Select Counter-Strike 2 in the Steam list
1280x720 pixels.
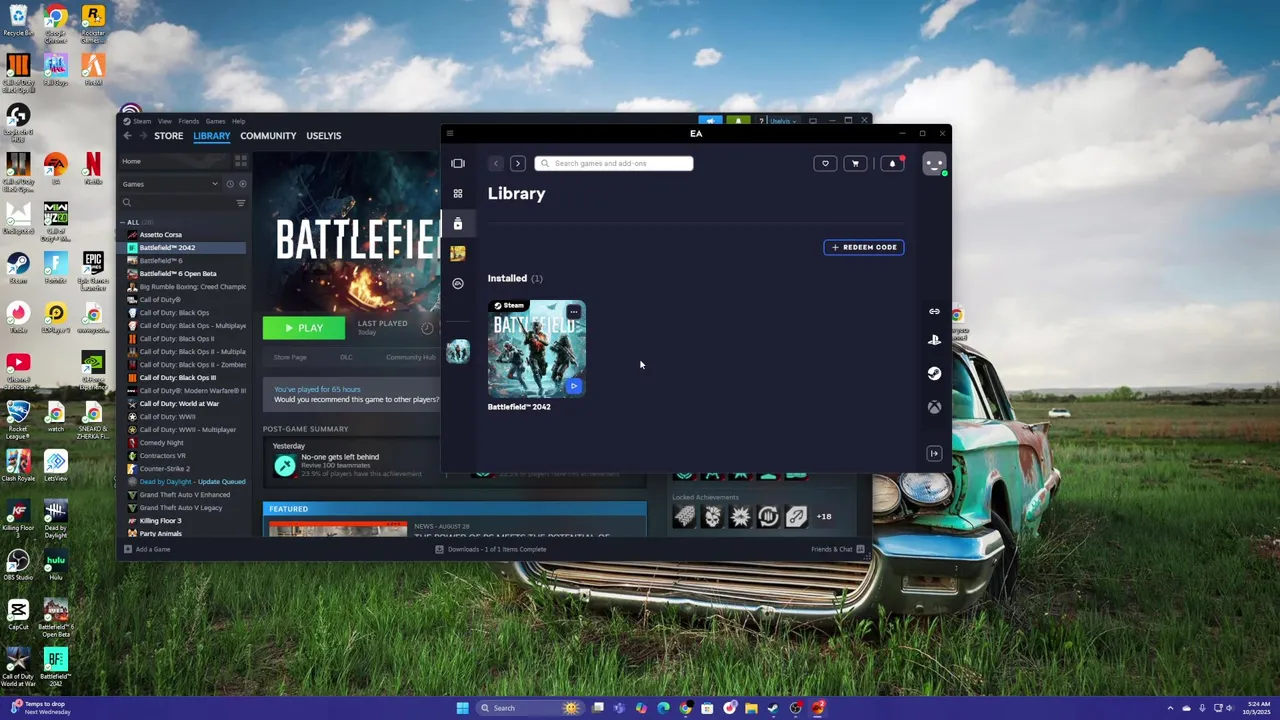[164, 469]
